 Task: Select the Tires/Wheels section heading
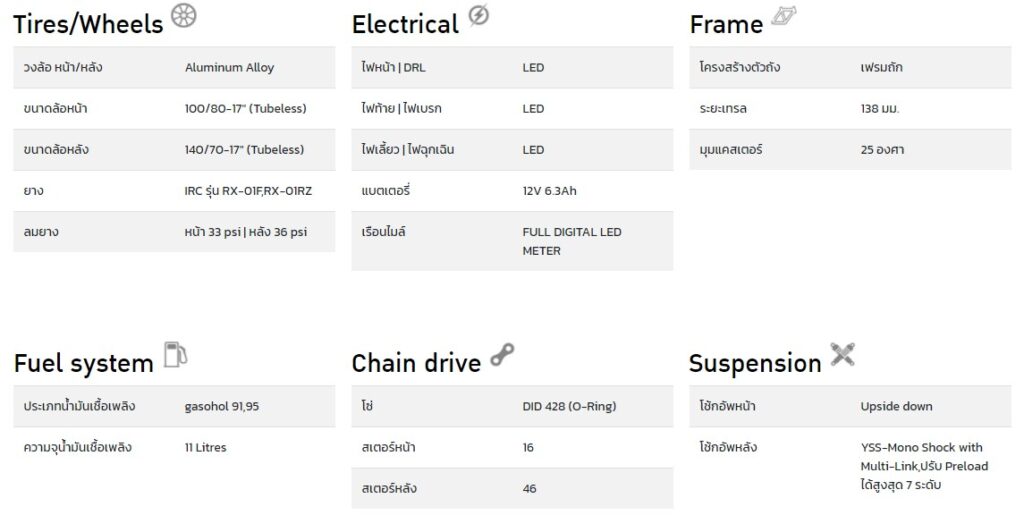coord(88,25)
